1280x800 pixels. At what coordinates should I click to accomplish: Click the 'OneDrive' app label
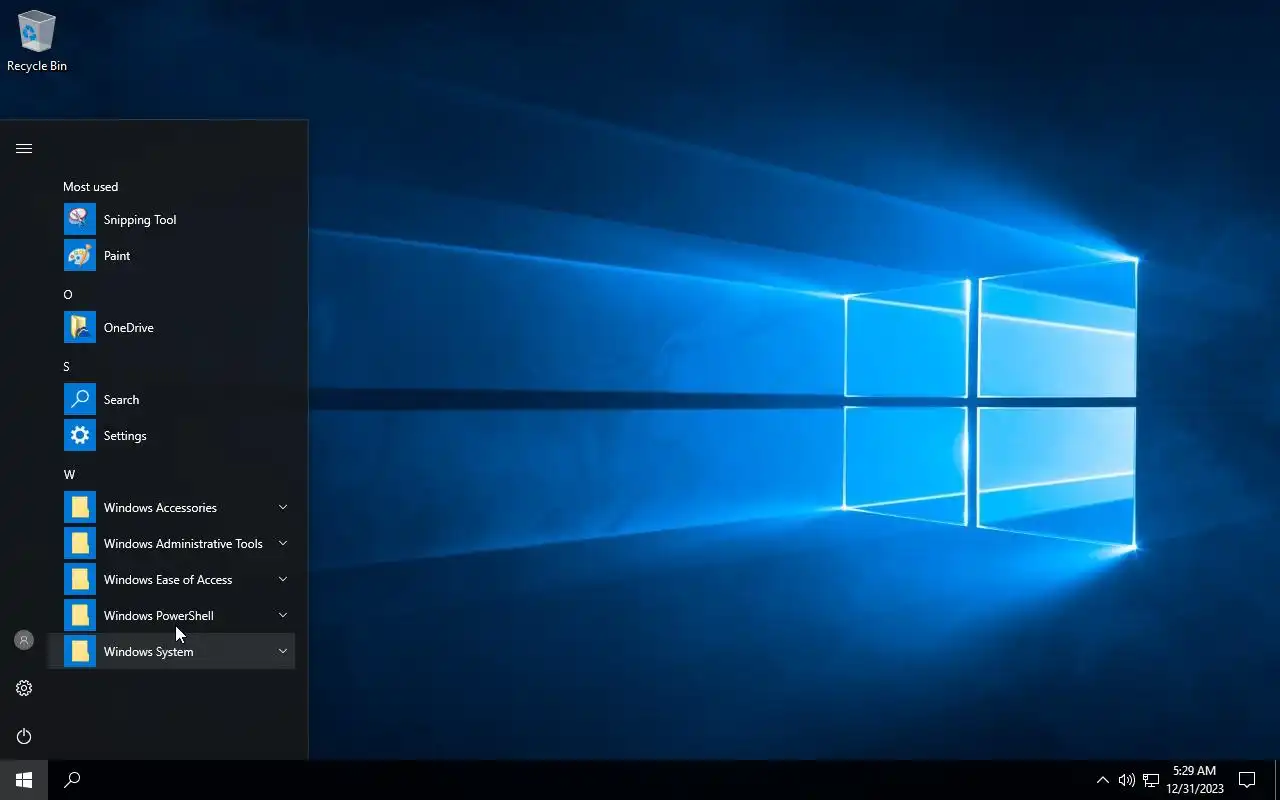128,328
